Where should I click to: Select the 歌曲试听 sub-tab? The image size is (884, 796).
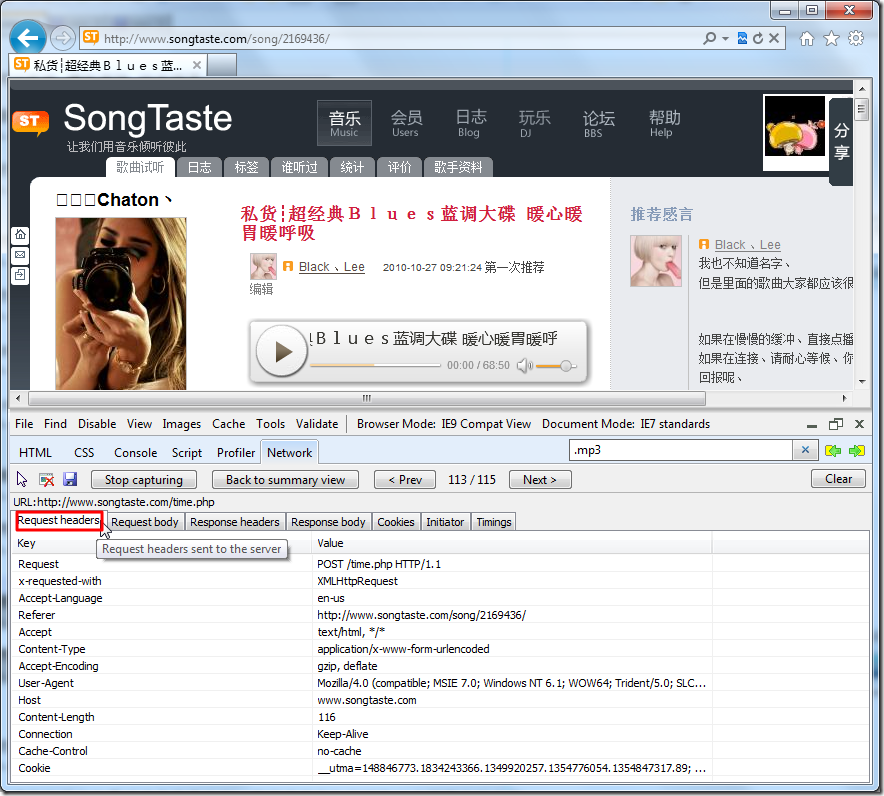pos(140,167)
